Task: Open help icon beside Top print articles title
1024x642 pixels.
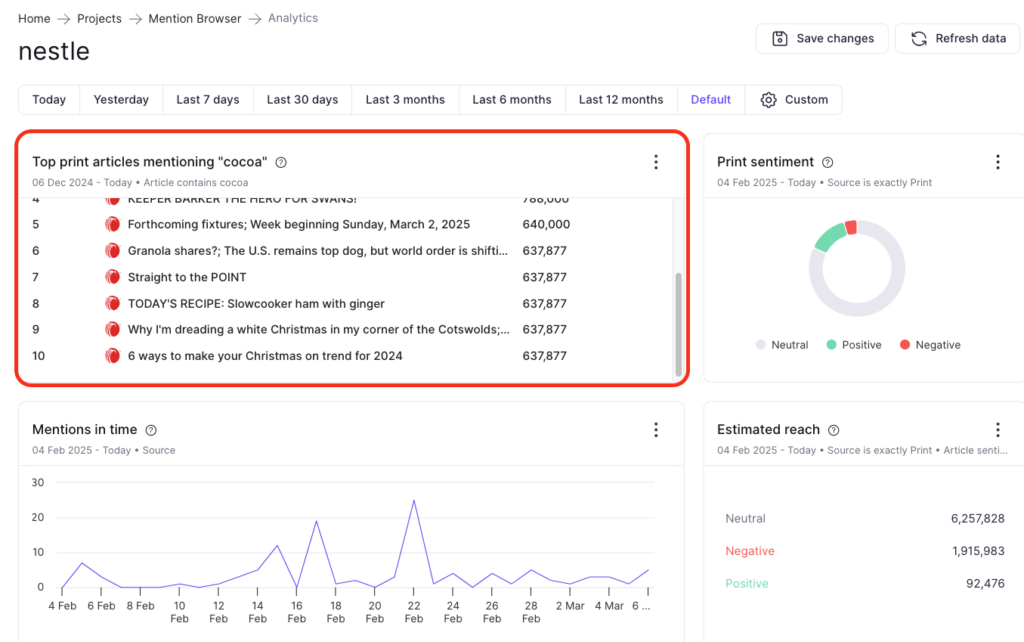Action: (x=281, y=162)
